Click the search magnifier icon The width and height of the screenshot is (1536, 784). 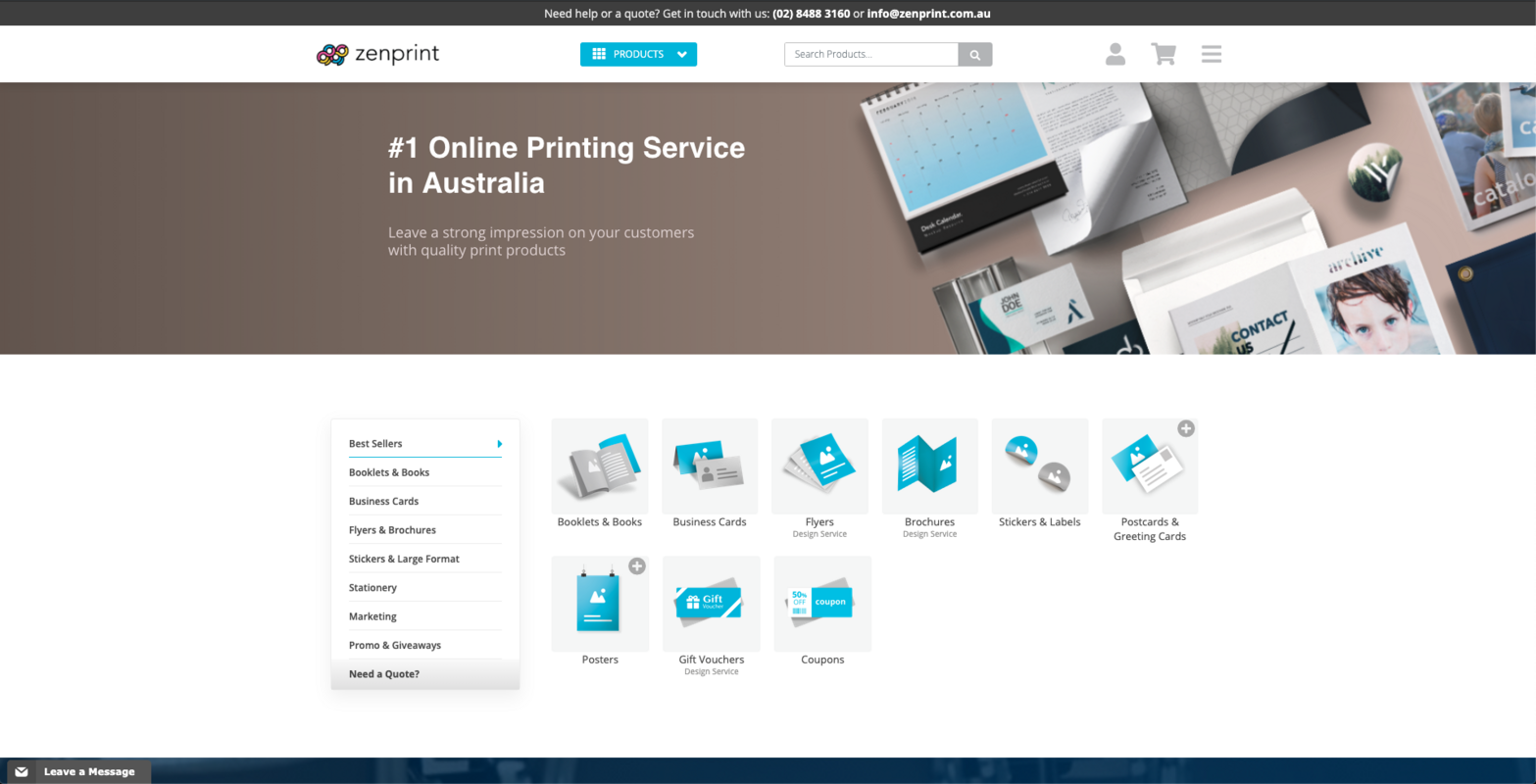(x=974, y=54)
